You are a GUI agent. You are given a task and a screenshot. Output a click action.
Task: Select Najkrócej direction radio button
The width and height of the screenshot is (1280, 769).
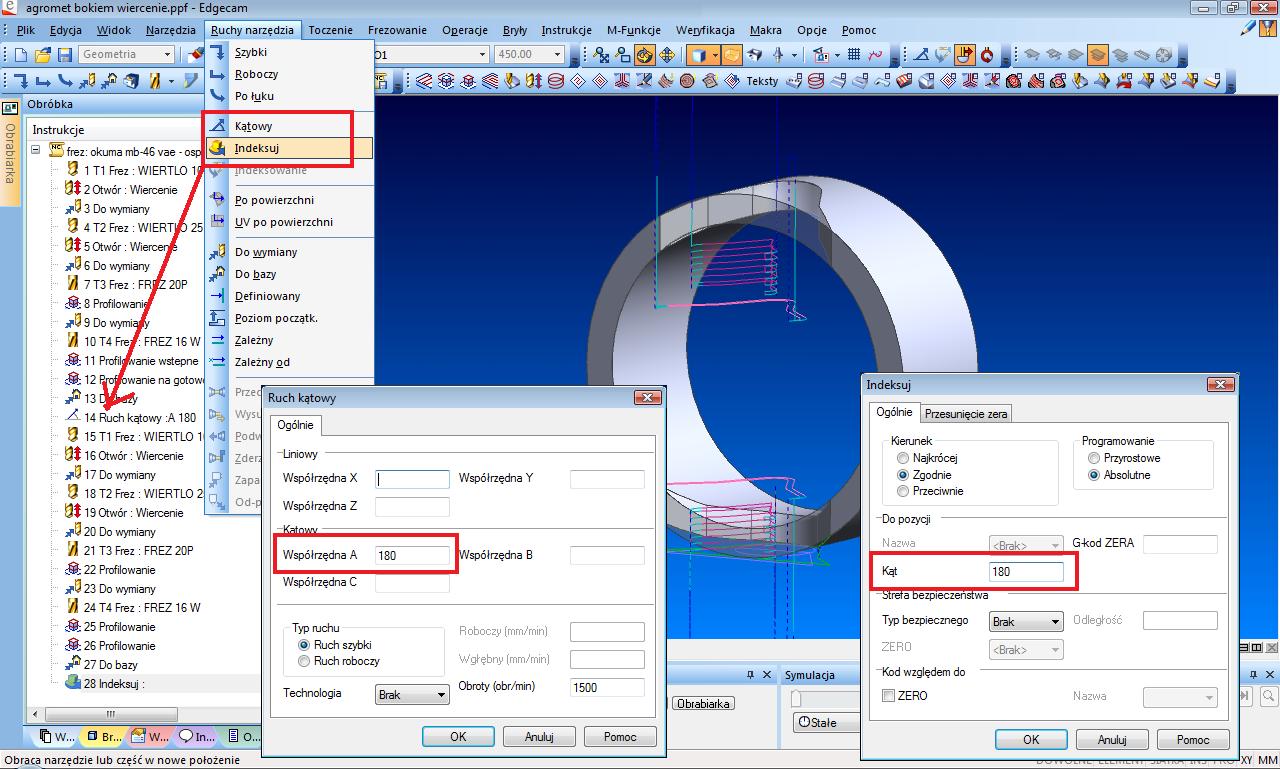tap(903, 458)
